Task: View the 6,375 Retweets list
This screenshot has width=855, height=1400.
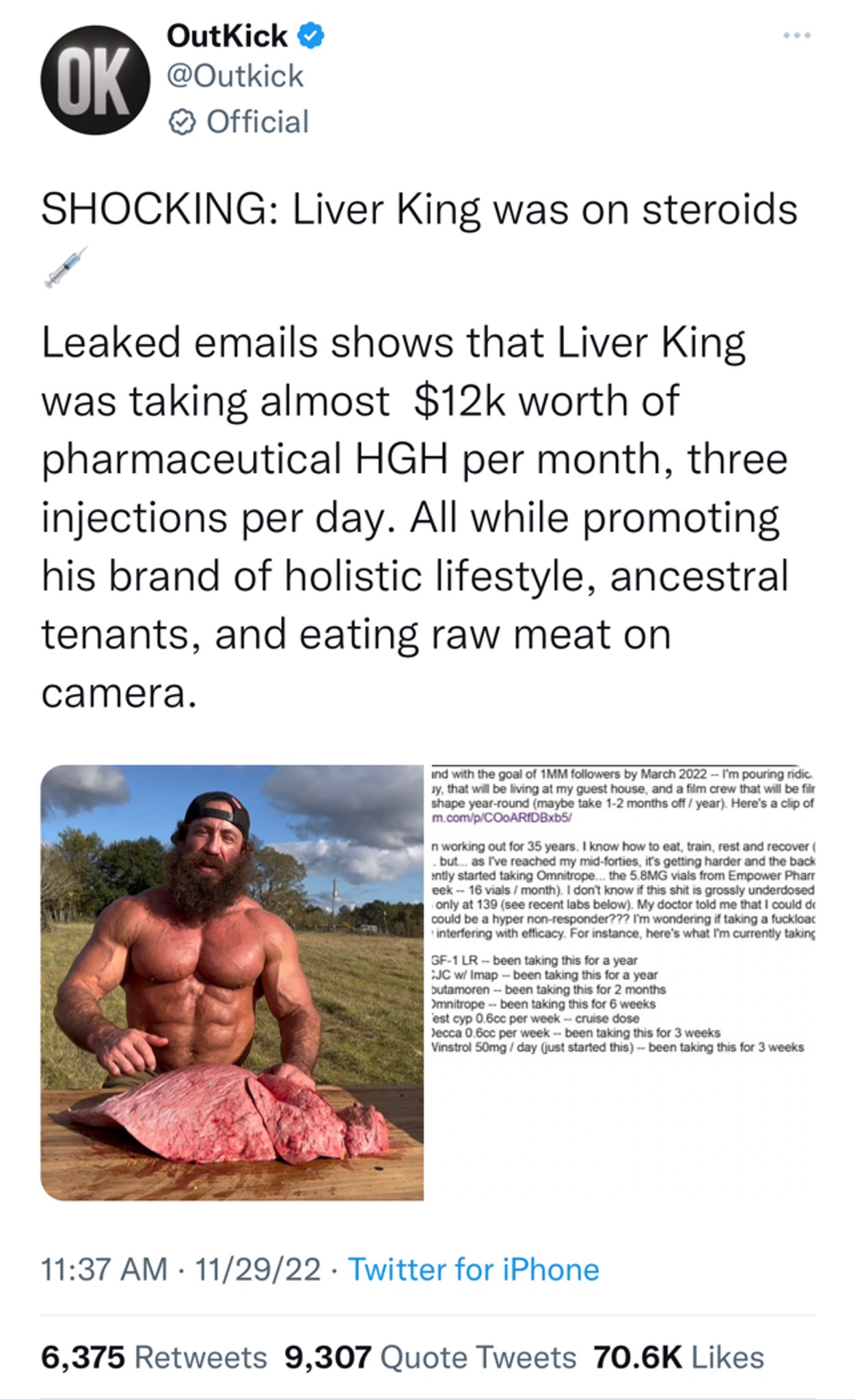Action: 154,1358
